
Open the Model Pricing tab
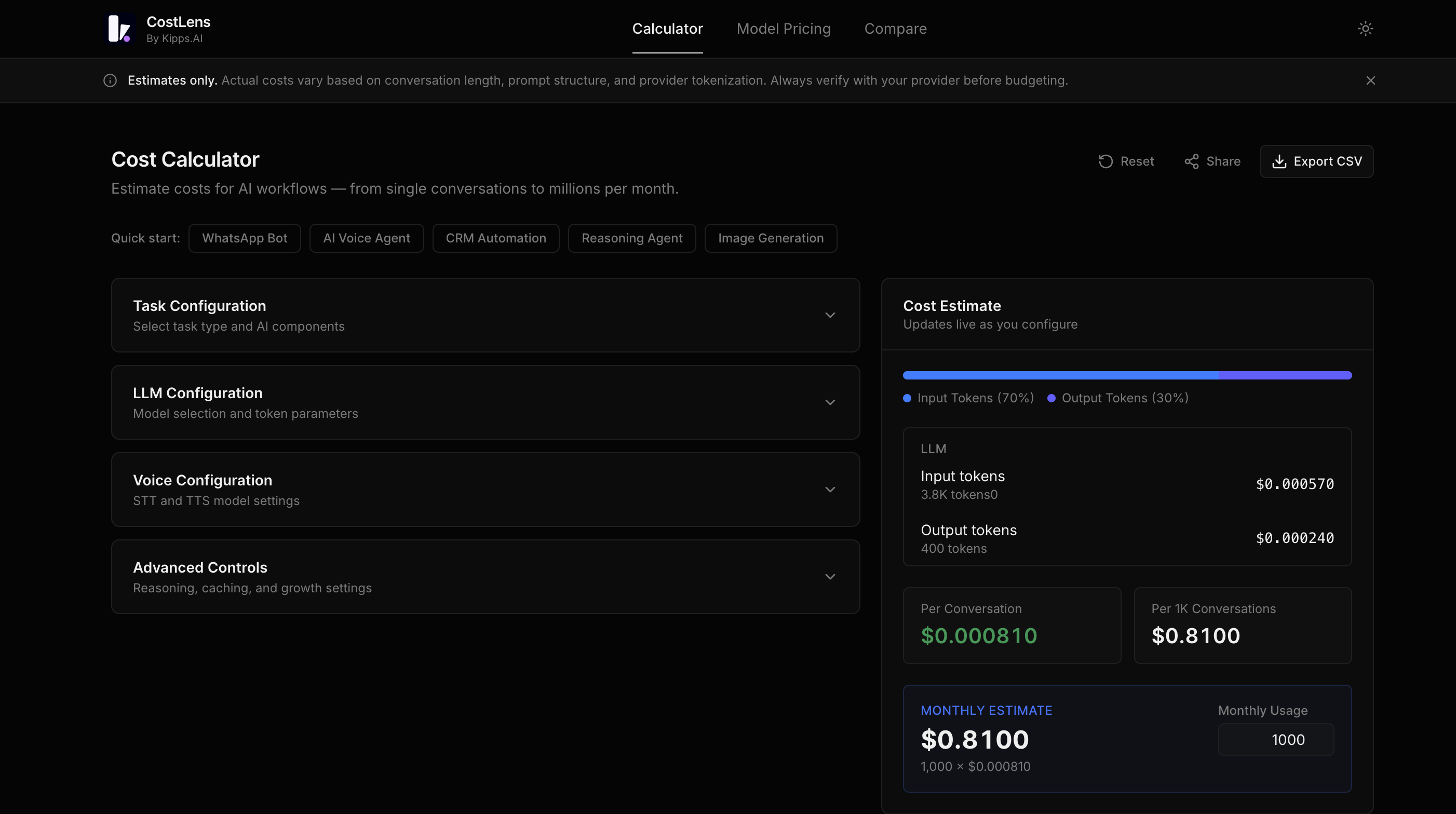784,29
